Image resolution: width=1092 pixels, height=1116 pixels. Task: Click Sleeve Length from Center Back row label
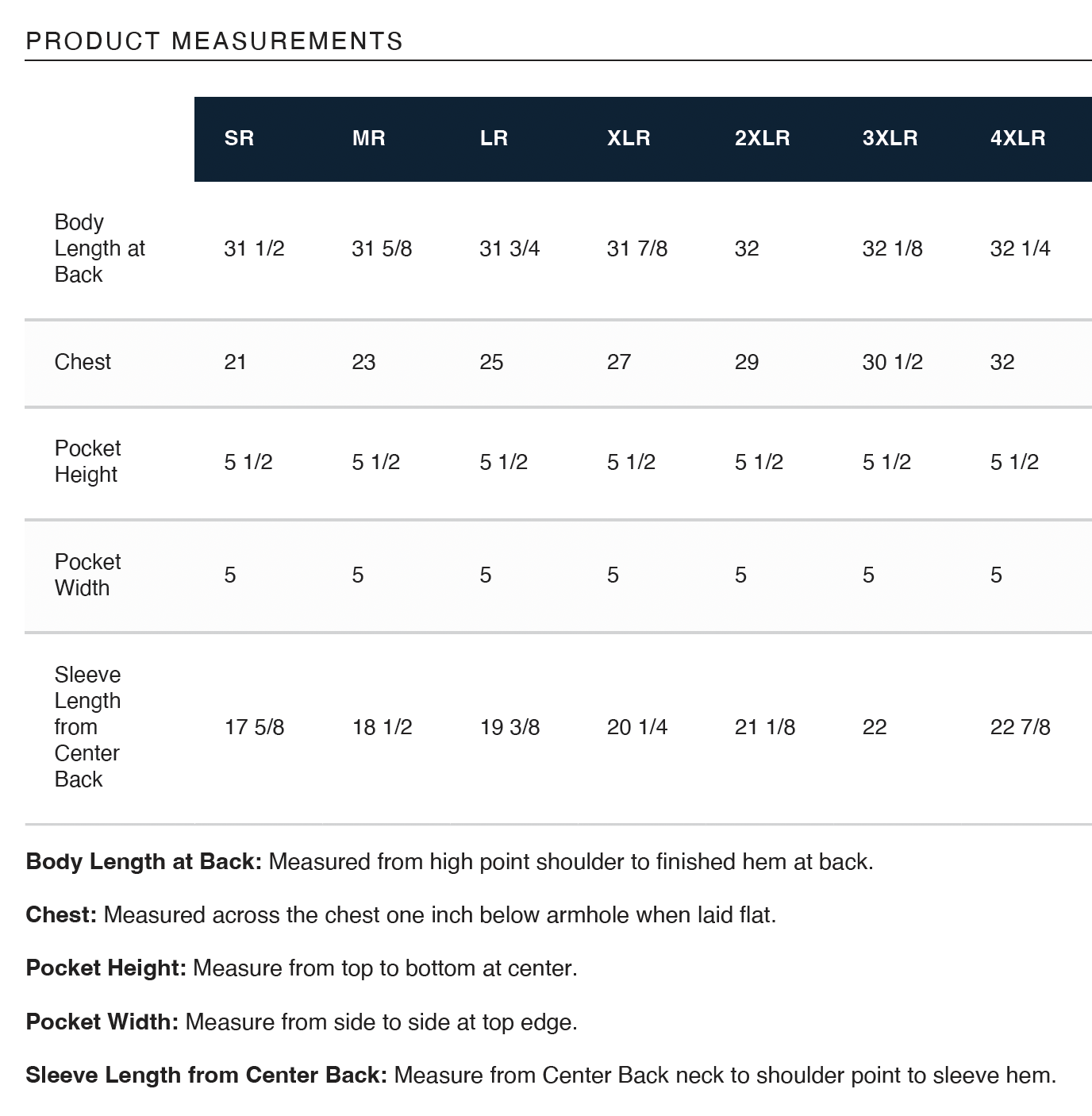click(87, 727)
